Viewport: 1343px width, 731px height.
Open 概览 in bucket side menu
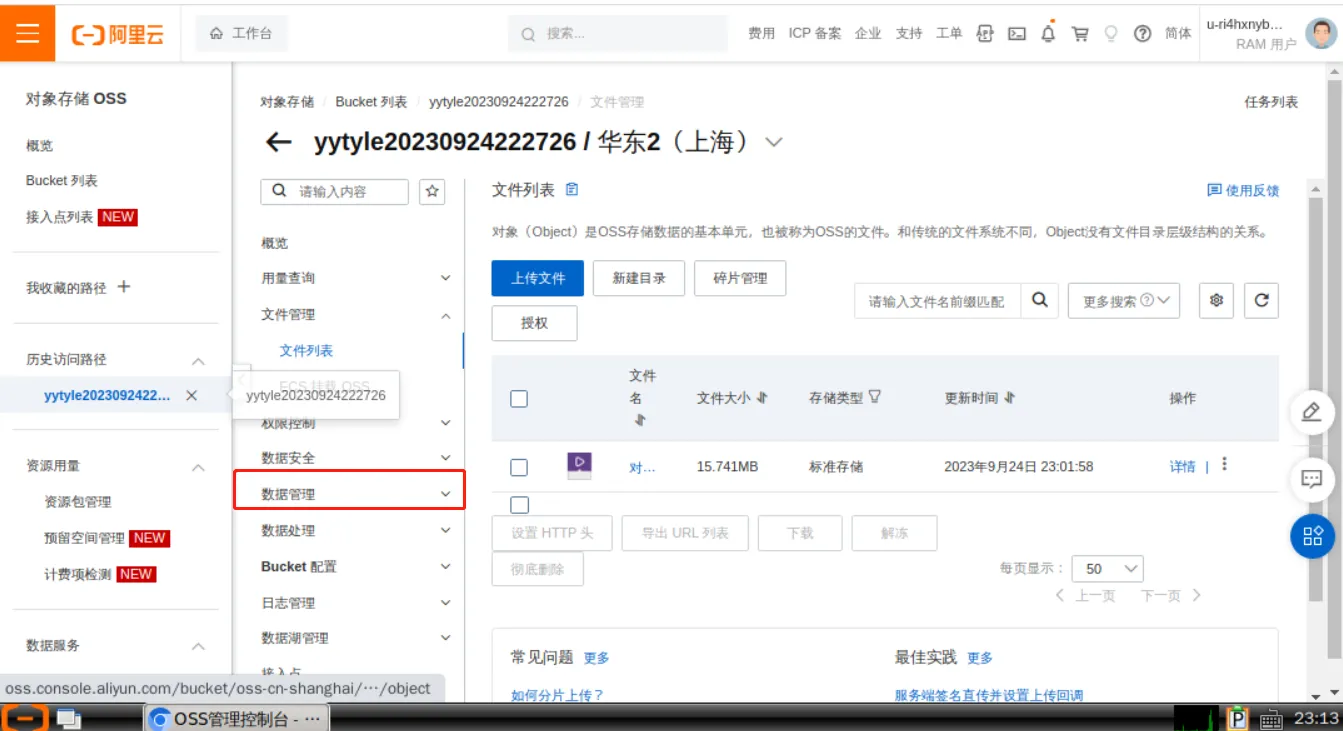tap(275, 243)
